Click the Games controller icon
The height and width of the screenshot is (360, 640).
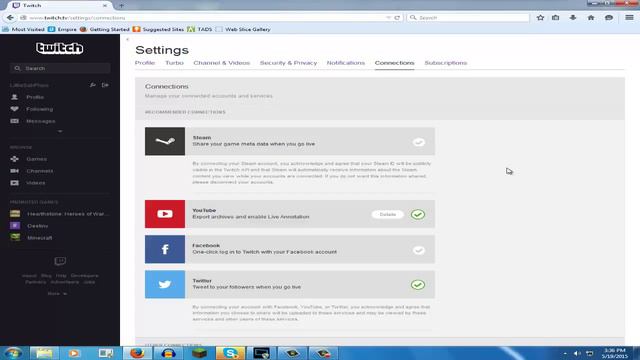[x=15, y=159]
